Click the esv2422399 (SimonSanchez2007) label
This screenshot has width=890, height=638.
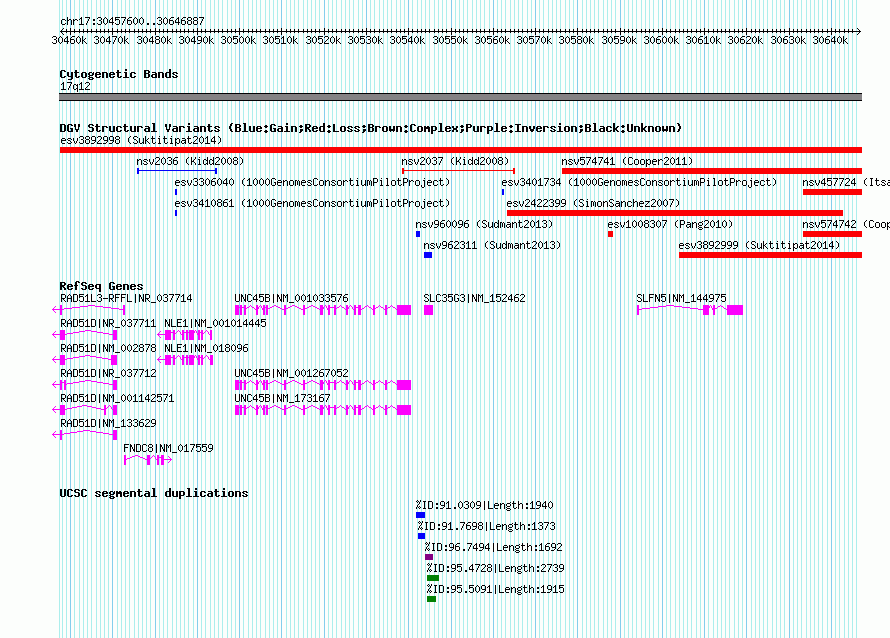coord(593,203)
